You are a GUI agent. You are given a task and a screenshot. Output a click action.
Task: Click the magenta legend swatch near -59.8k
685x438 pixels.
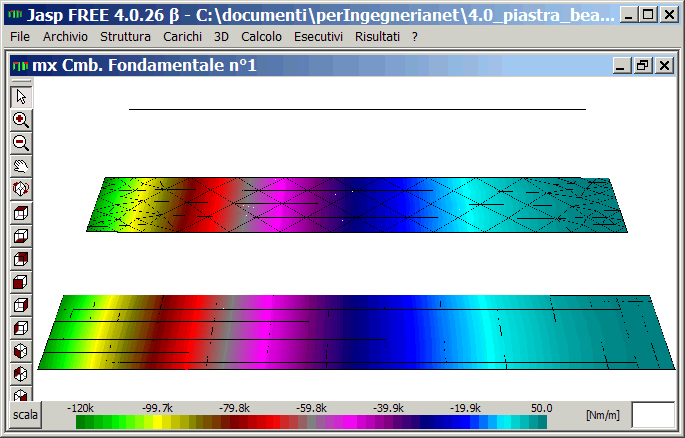pyautogui.click(x=348, y=422)
